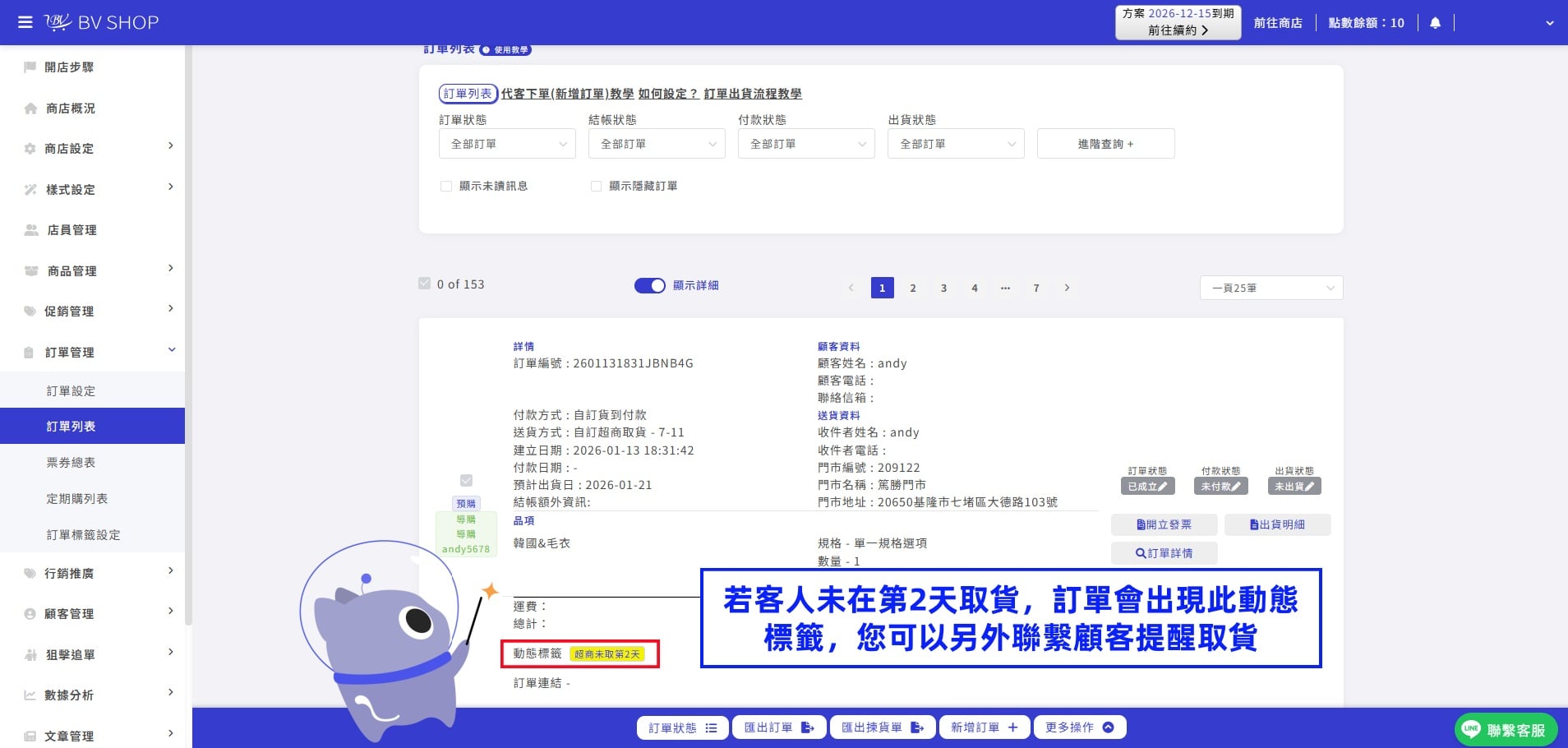Open 付款狀態 filter dropdown
Viewport: 1568px width, 748px height.
[x=807, y=144]
